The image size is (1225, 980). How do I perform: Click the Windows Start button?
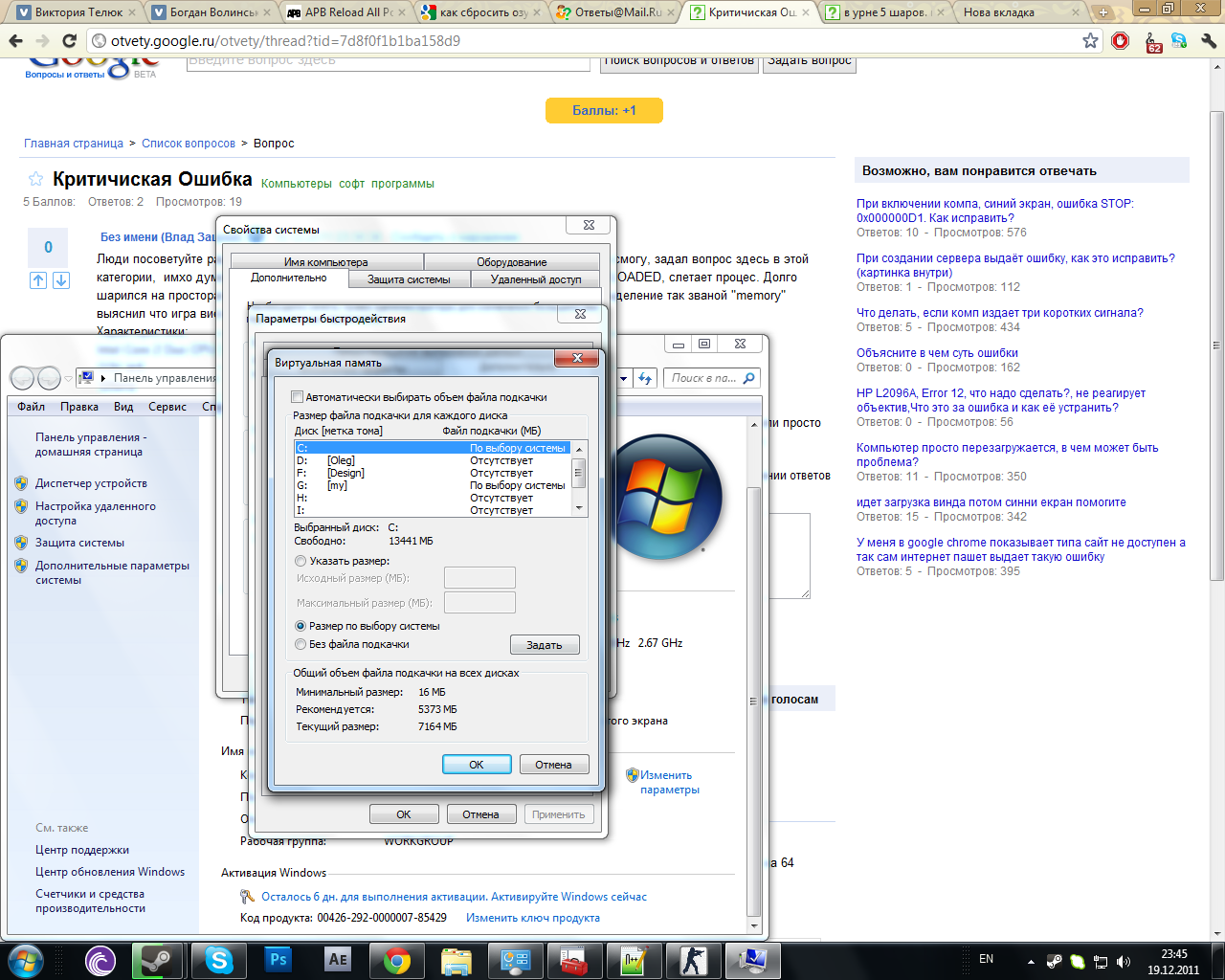click(26, 960)
